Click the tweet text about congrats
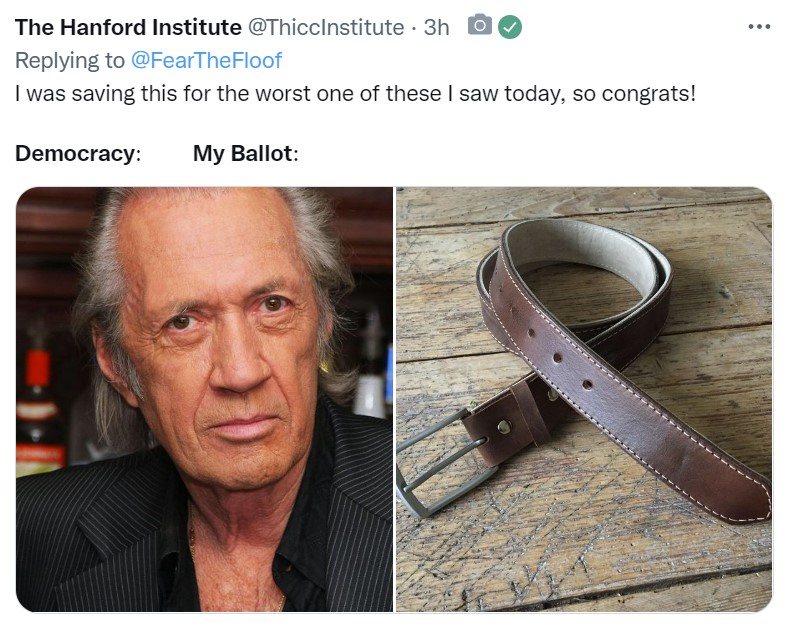 355,93
